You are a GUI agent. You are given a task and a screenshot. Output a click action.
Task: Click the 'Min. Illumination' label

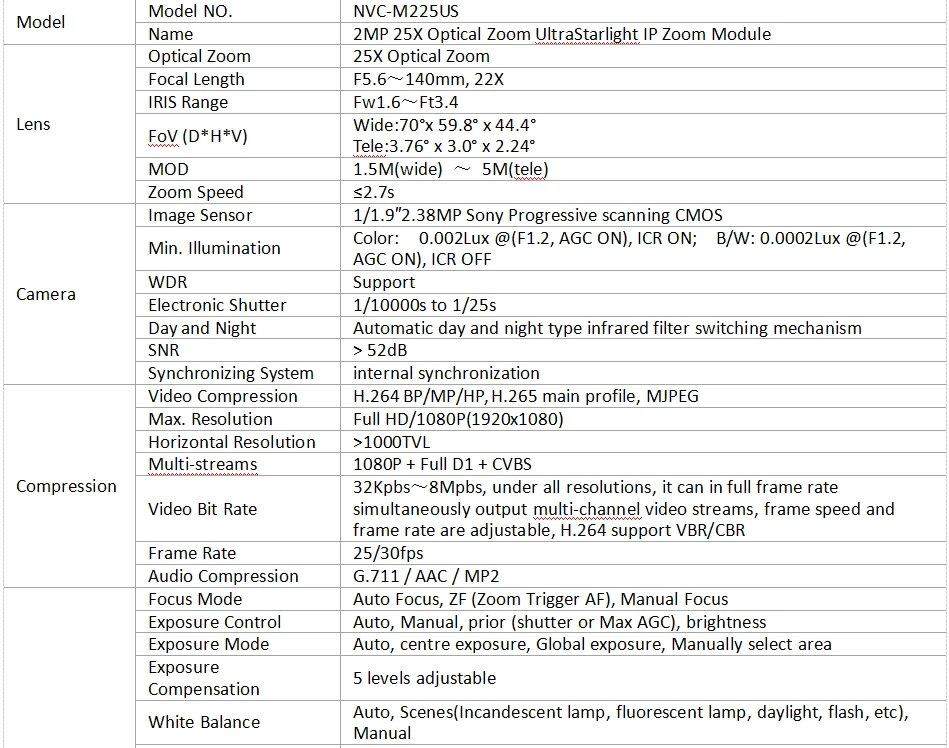214,248
